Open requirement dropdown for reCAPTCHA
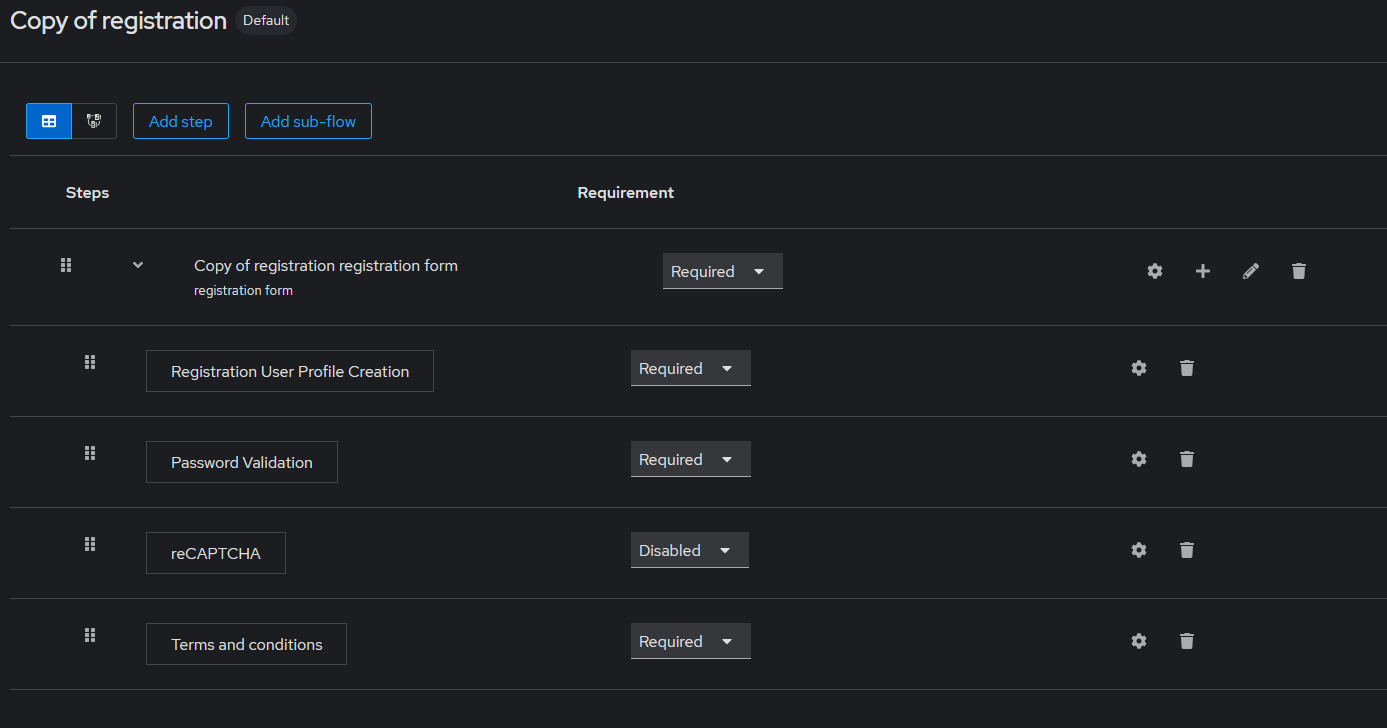 point(689,550)
